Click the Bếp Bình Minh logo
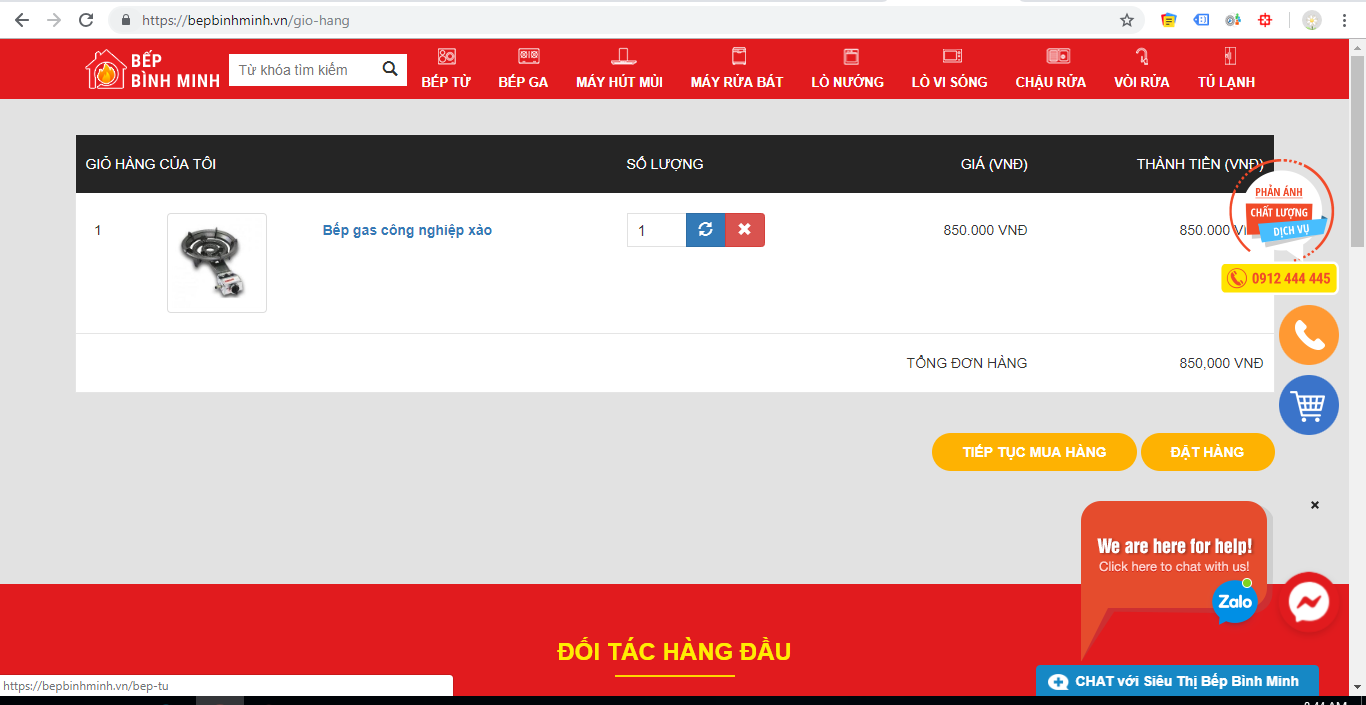The image size is (1366, 705). (x=153, y=69)
